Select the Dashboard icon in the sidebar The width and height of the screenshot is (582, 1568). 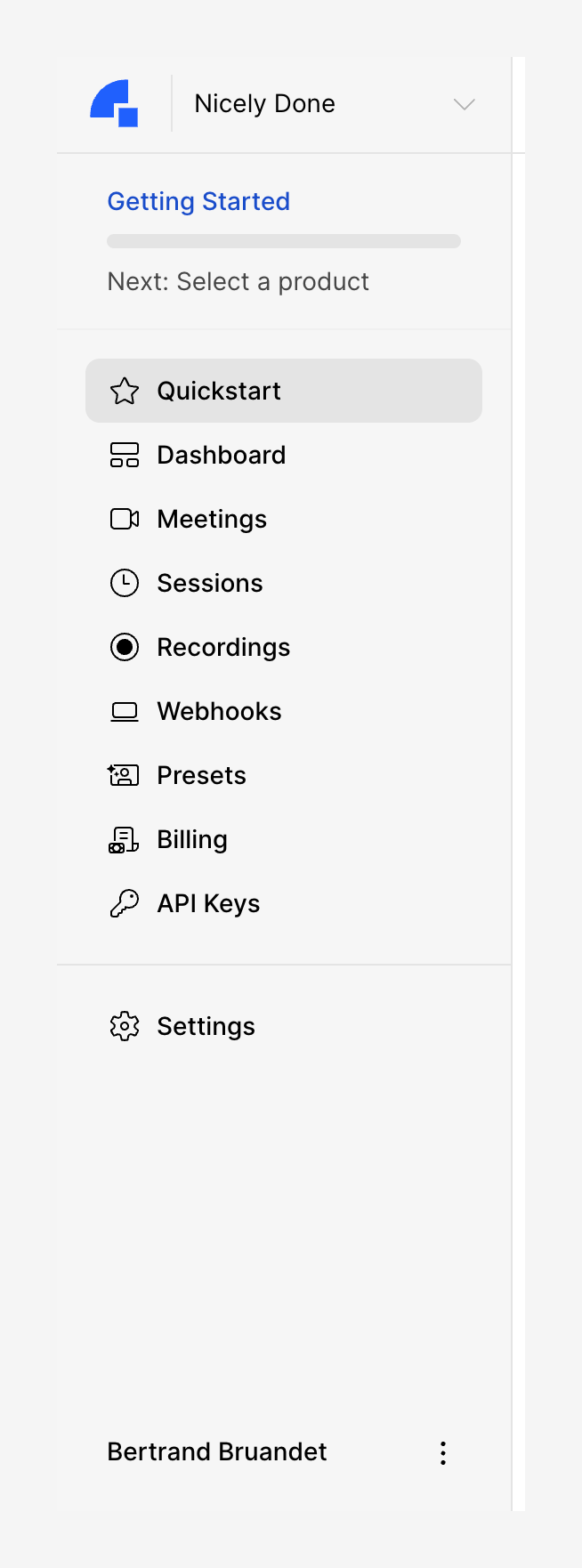coord(125,455)
